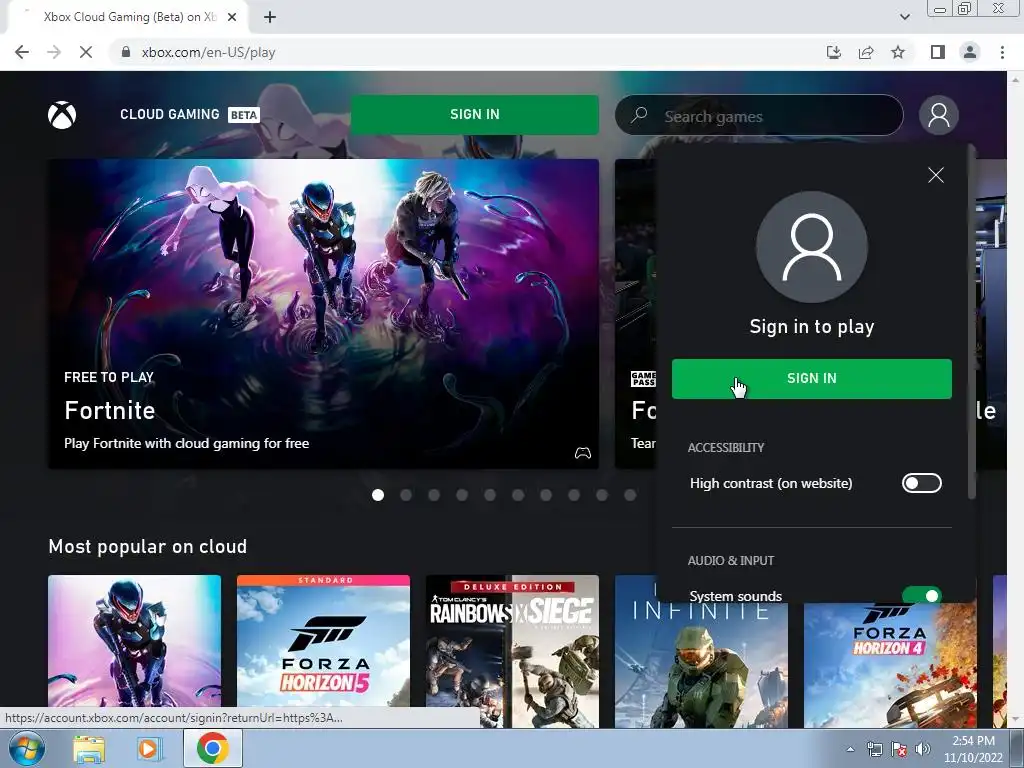The height and width of the screenshot is (768, 1024).
Task: Click the controller icon on Fortnite banner
Action: point(583,453)
